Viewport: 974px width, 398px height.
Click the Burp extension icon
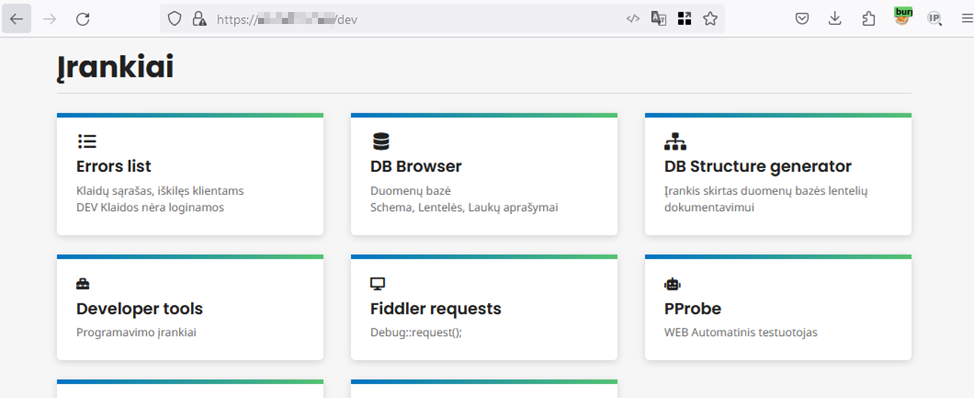point(902,16)
